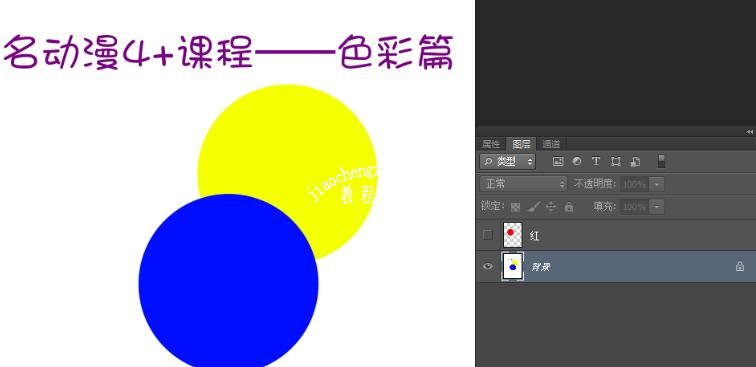Screen dimensions: 756x367
Task: Click lock transparent pixels icon
Action: [515, 207]
